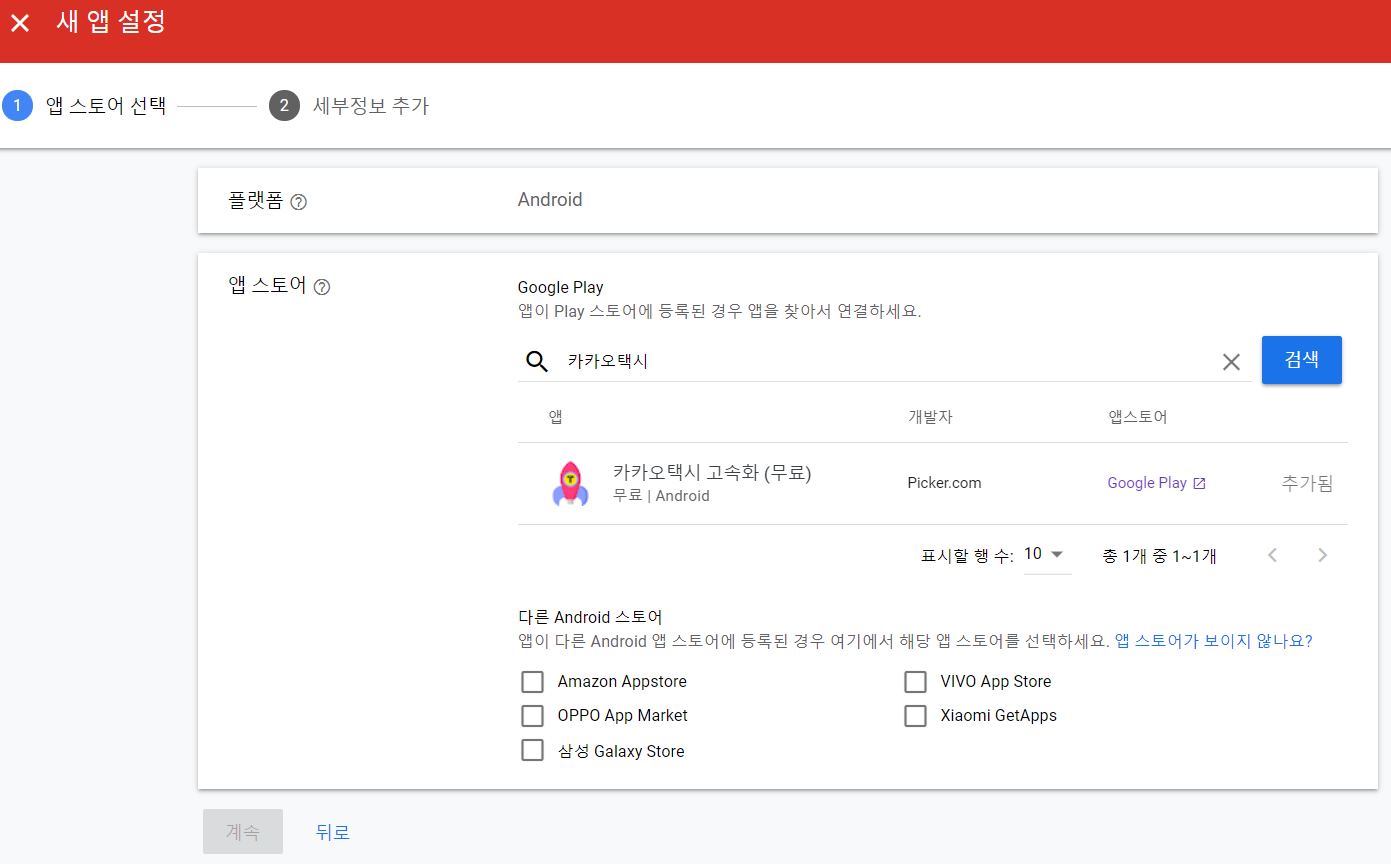Close the new app setup dialog
The image size is (1391, 864).
click(20, 23)
